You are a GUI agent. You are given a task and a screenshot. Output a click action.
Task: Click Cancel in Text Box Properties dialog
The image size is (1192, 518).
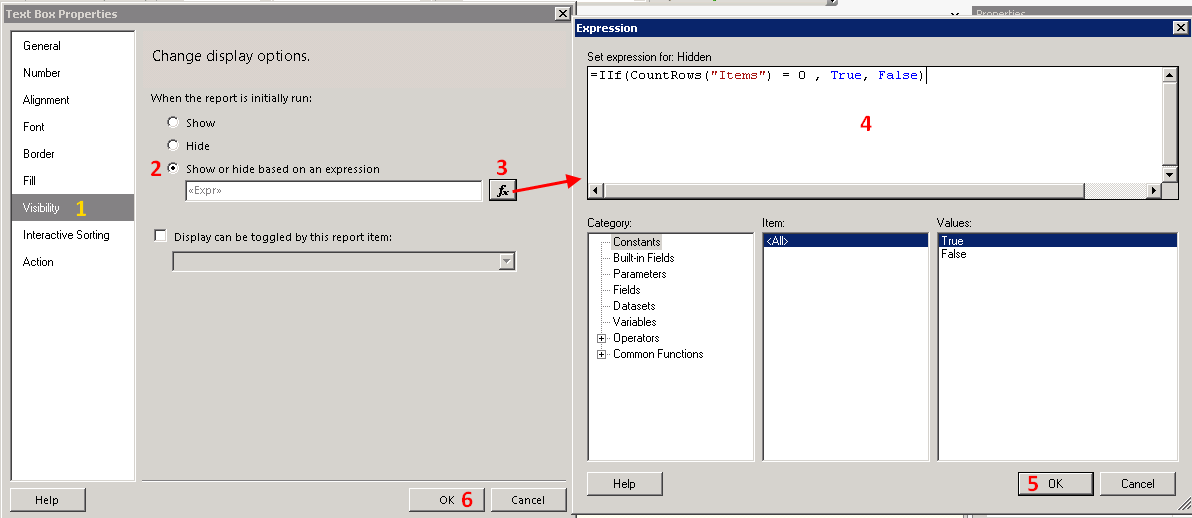pyautogui.click(x=528, y=500)
